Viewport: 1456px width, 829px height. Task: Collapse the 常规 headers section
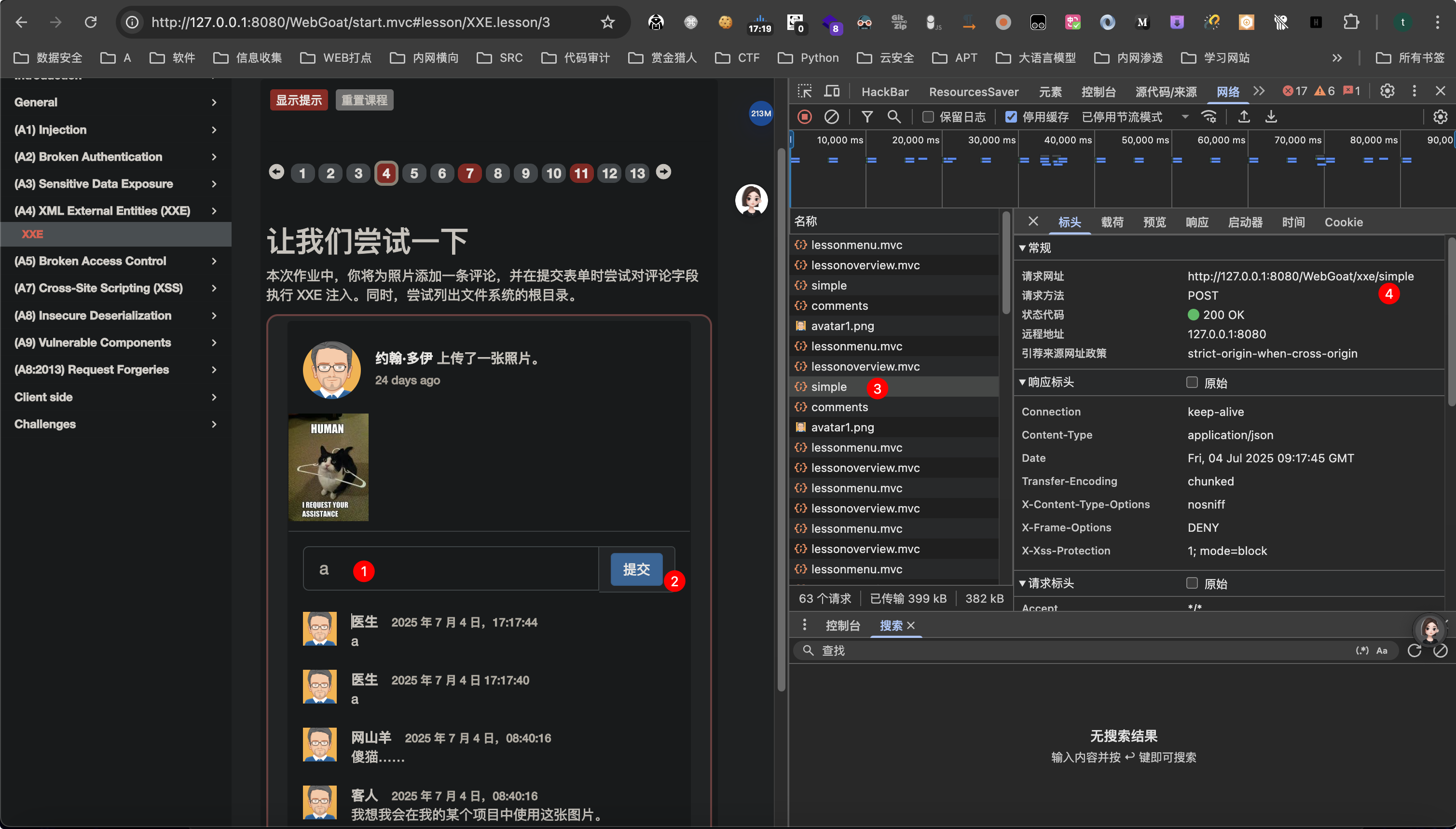point(1022,248)
